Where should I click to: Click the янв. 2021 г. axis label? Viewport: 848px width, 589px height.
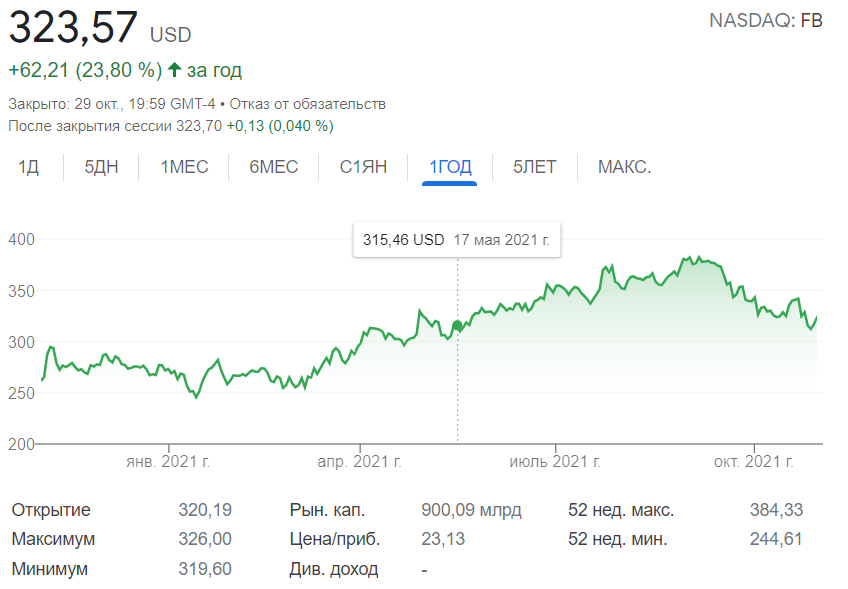tap(168, 462)
